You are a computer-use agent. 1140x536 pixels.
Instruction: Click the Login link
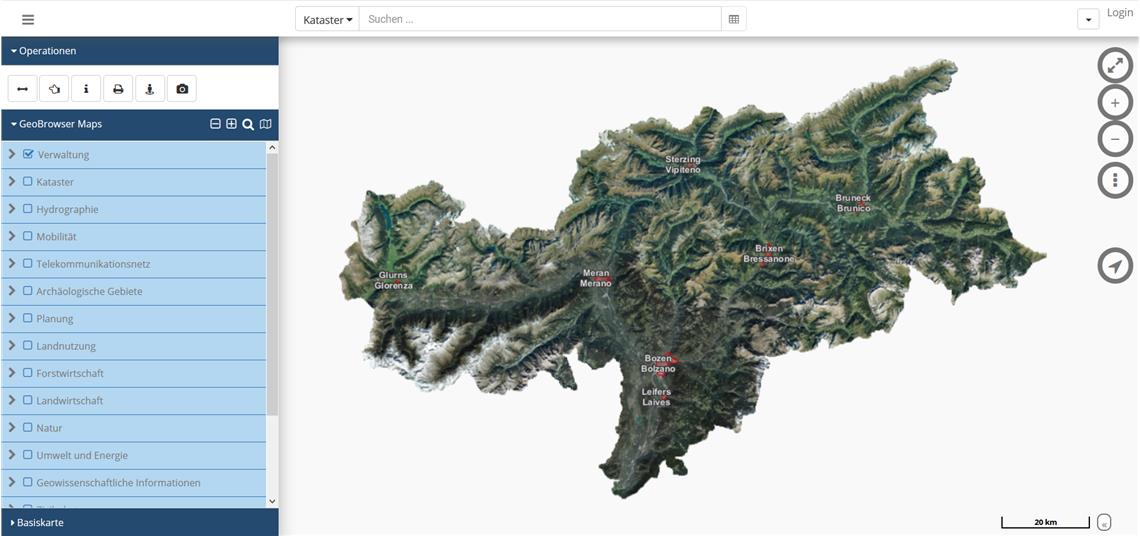[1119, 13]
